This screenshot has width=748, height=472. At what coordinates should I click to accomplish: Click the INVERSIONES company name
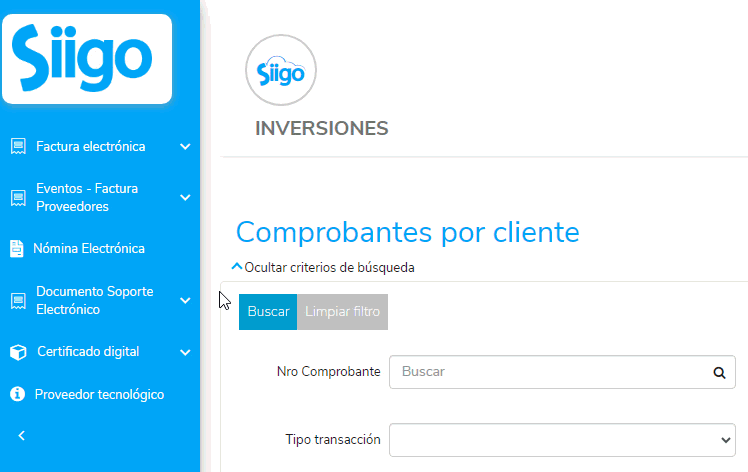point(322,128)
